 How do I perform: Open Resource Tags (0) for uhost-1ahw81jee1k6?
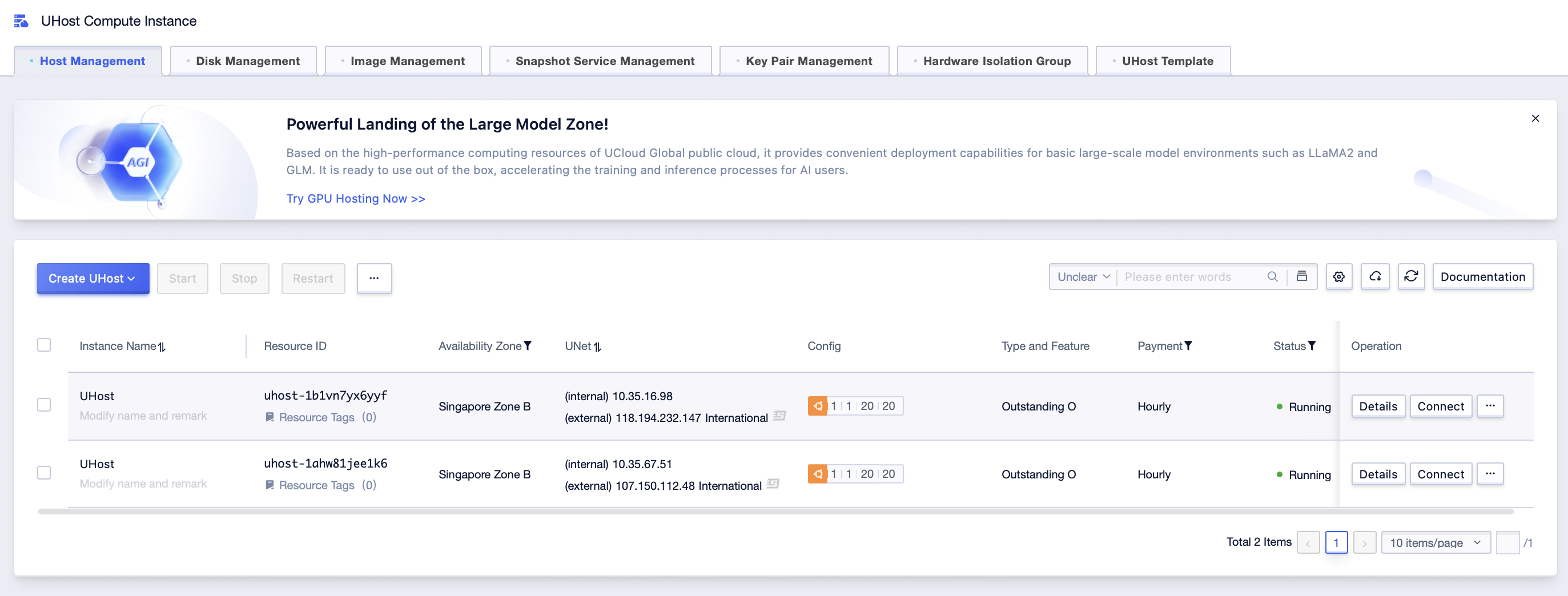tap(328, 485)
